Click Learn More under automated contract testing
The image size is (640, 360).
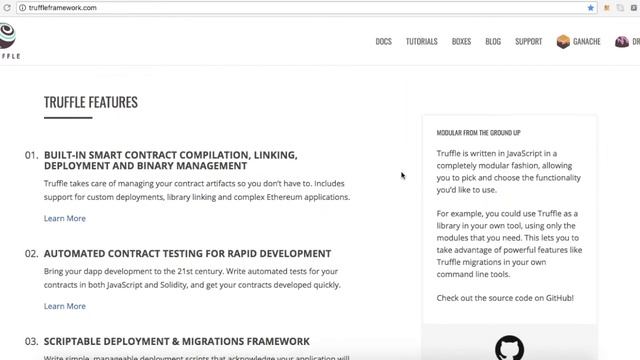coord(65,306)
